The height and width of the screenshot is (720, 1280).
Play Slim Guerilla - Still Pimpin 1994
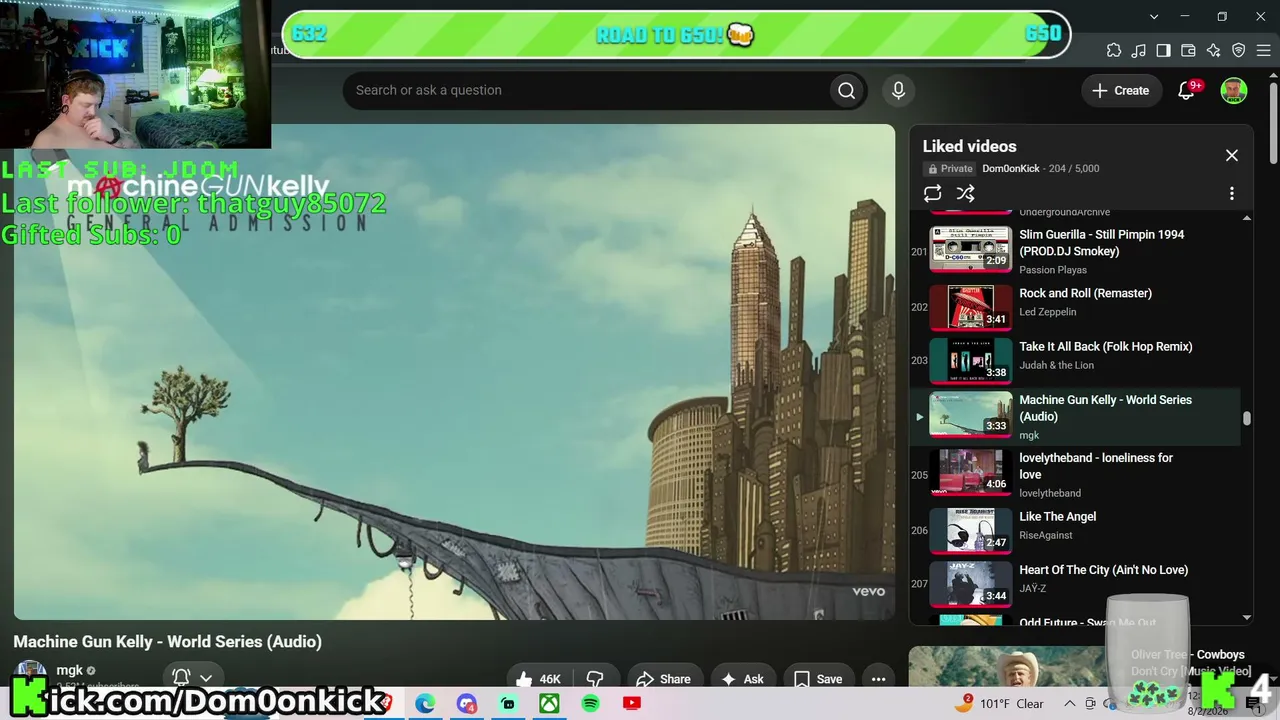click(1102, 243)
